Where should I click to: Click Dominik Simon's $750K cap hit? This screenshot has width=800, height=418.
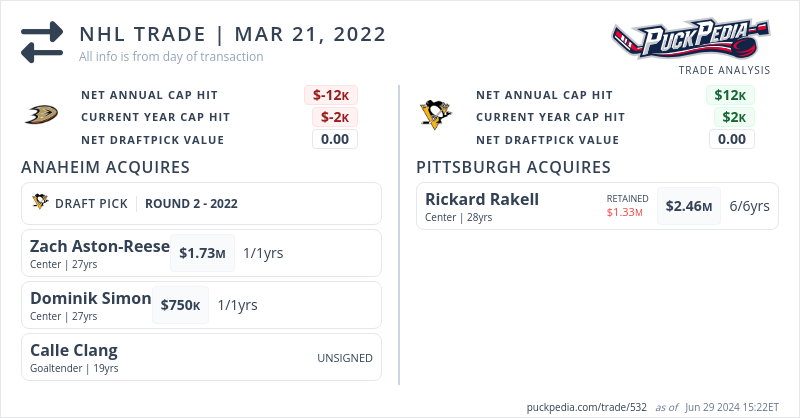tap(181, 305)
